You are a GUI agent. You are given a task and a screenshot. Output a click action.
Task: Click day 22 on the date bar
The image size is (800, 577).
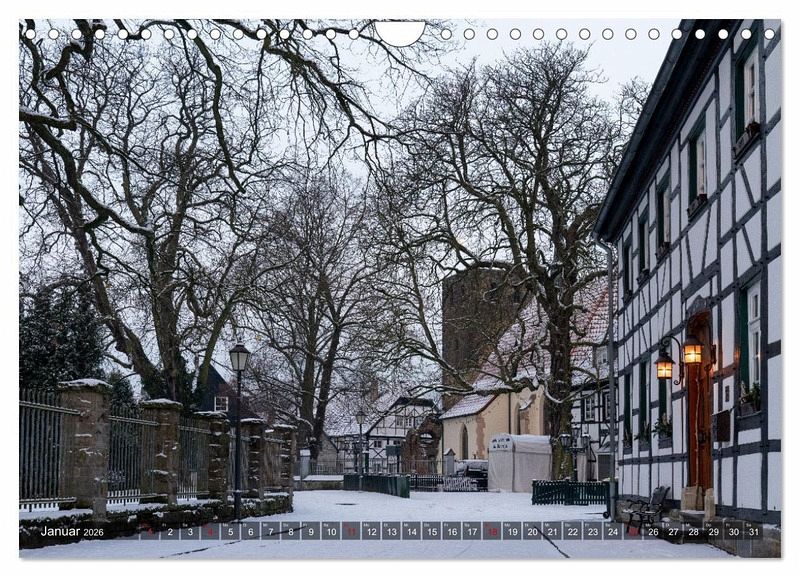(572, 531)
